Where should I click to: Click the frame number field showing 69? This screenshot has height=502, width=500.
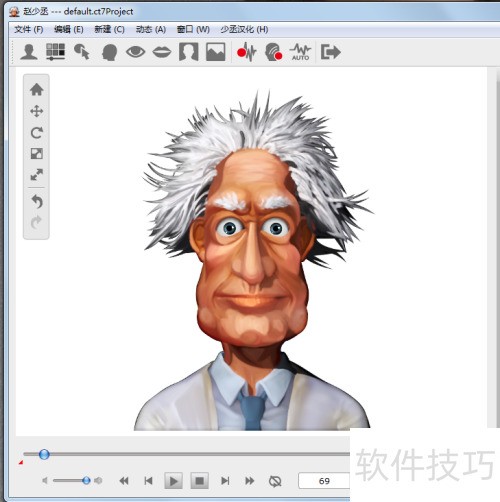[x=324, y=481]
